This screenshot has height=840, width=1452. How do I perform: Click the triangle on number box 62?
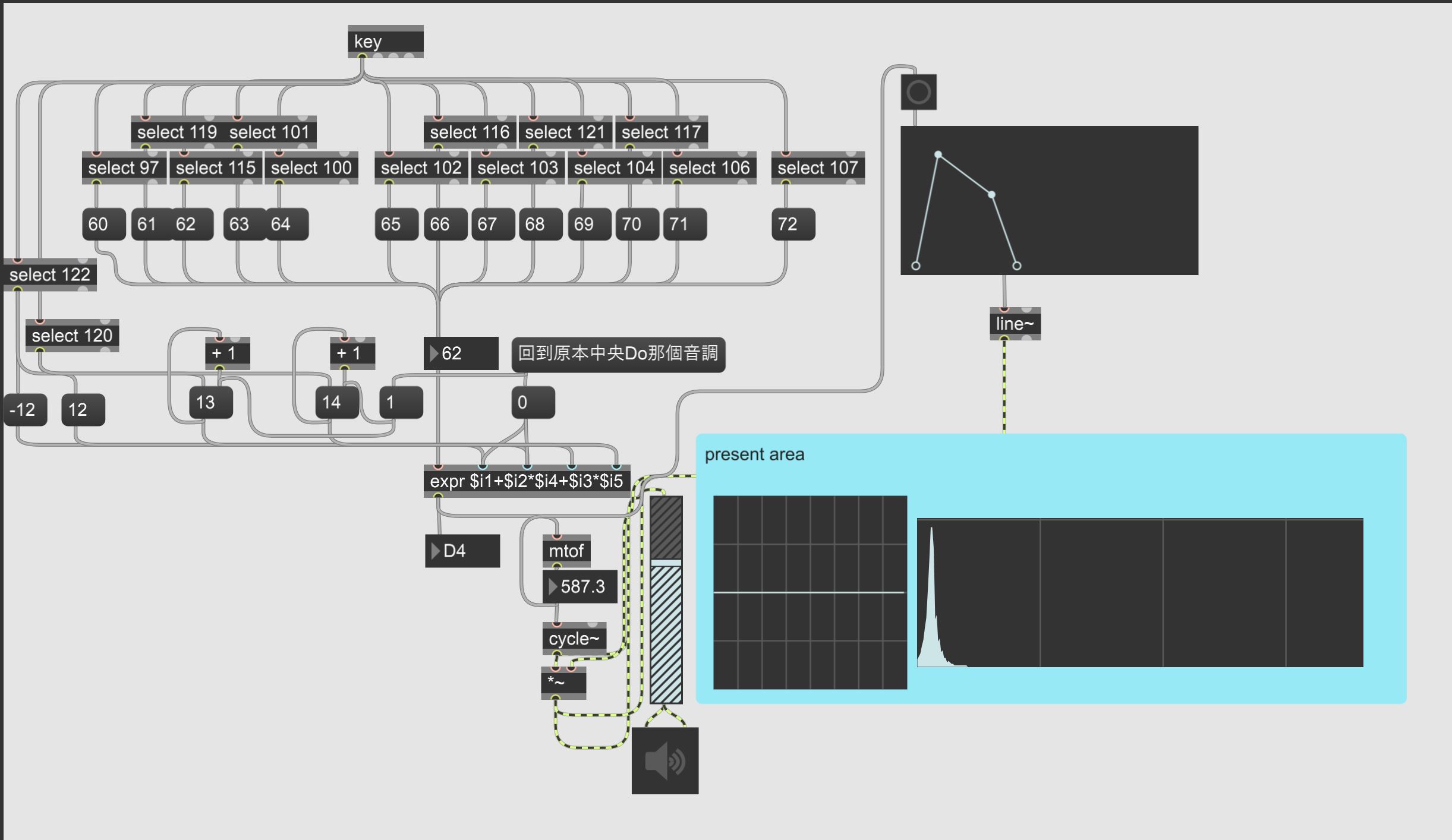coord(434,353)
